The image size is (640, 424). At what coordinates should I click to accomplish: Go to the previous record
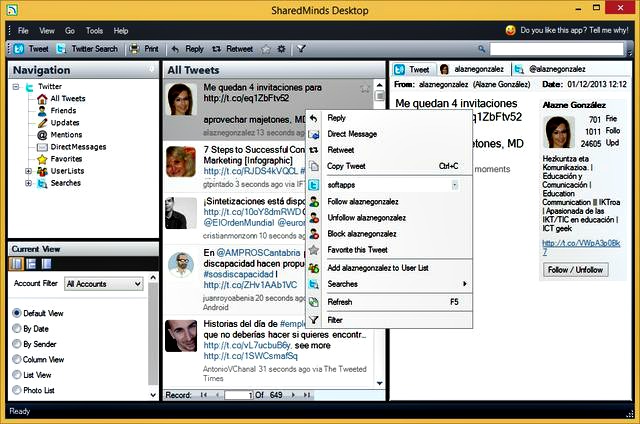click(x=218, y=395)
